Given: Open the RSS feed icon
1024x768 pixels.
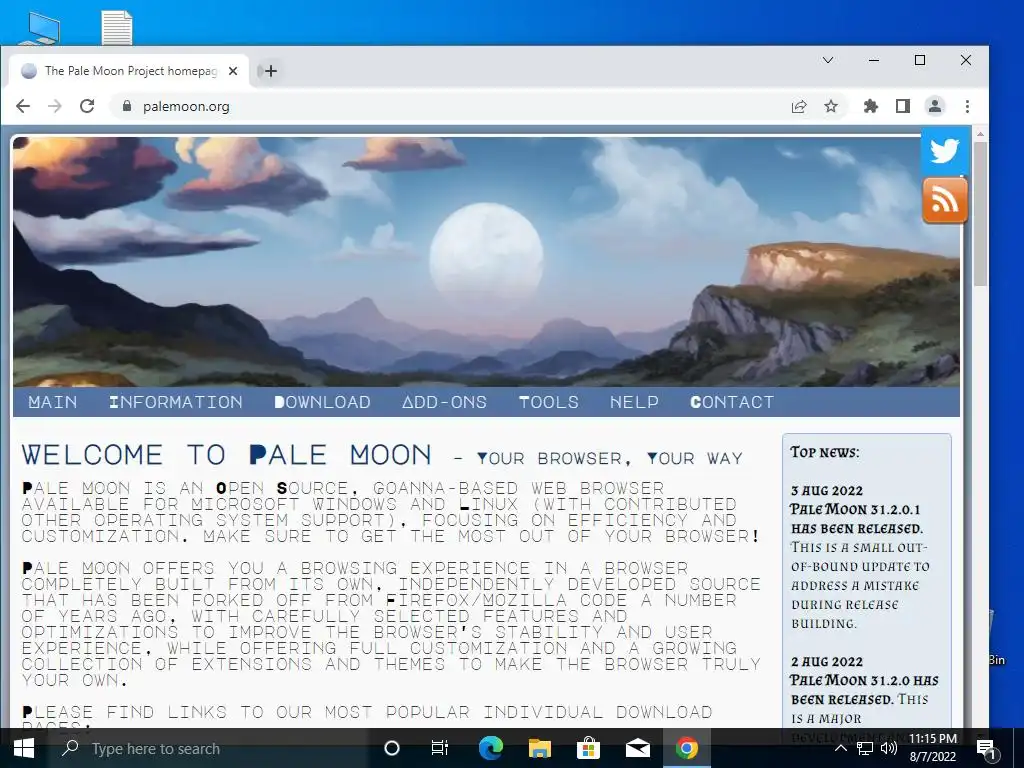Looking at the screenshot, I should (x=944, y=200).
